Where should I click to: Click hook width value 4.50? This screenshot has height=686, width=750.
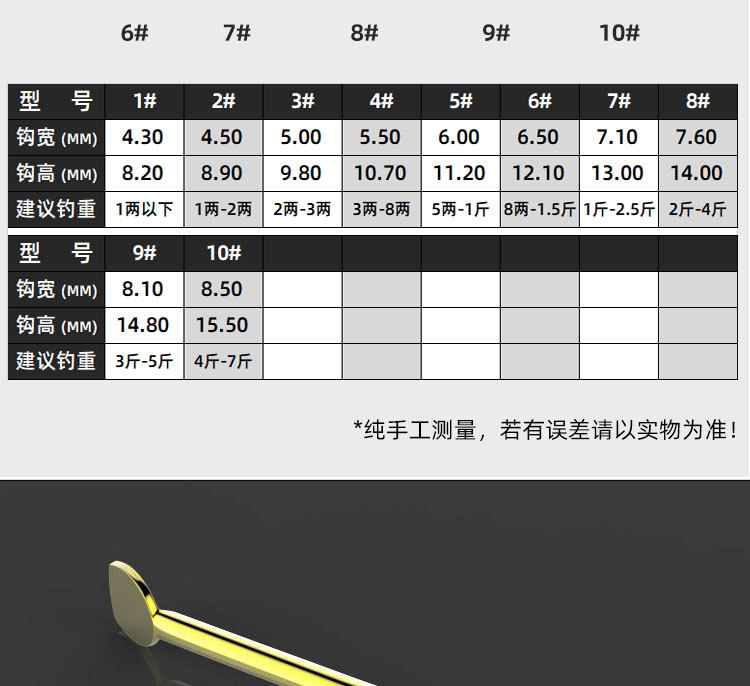[223, 137]
